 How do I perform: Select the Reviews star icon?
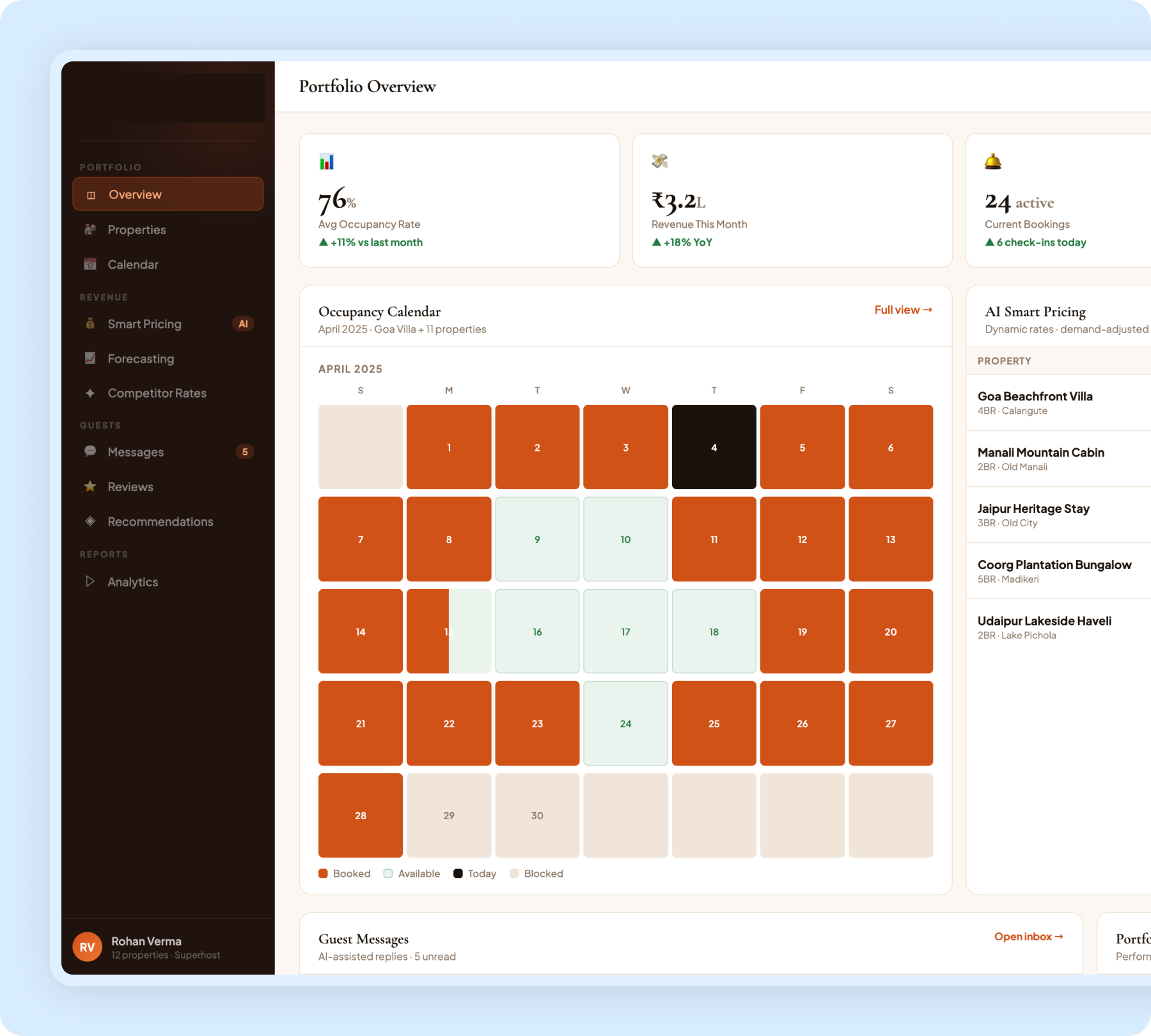click(90, 486)
